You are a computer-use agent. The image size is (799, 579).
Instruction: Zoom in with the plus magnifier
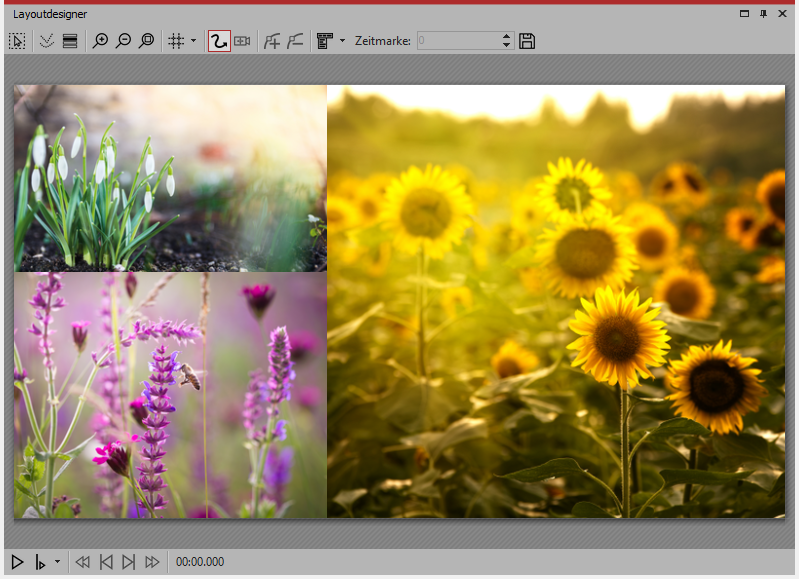(x=100, y=41)
